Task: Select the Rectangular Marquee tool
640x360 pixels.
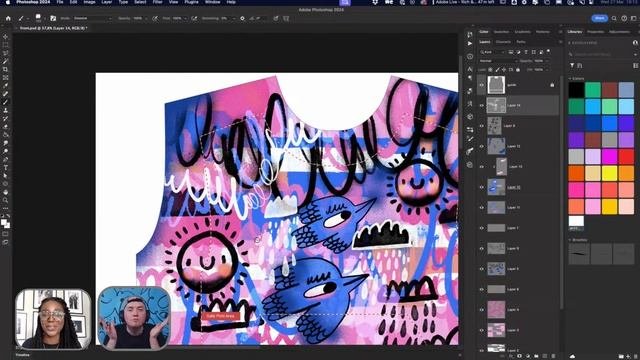Action: click(x=5, y=45)
